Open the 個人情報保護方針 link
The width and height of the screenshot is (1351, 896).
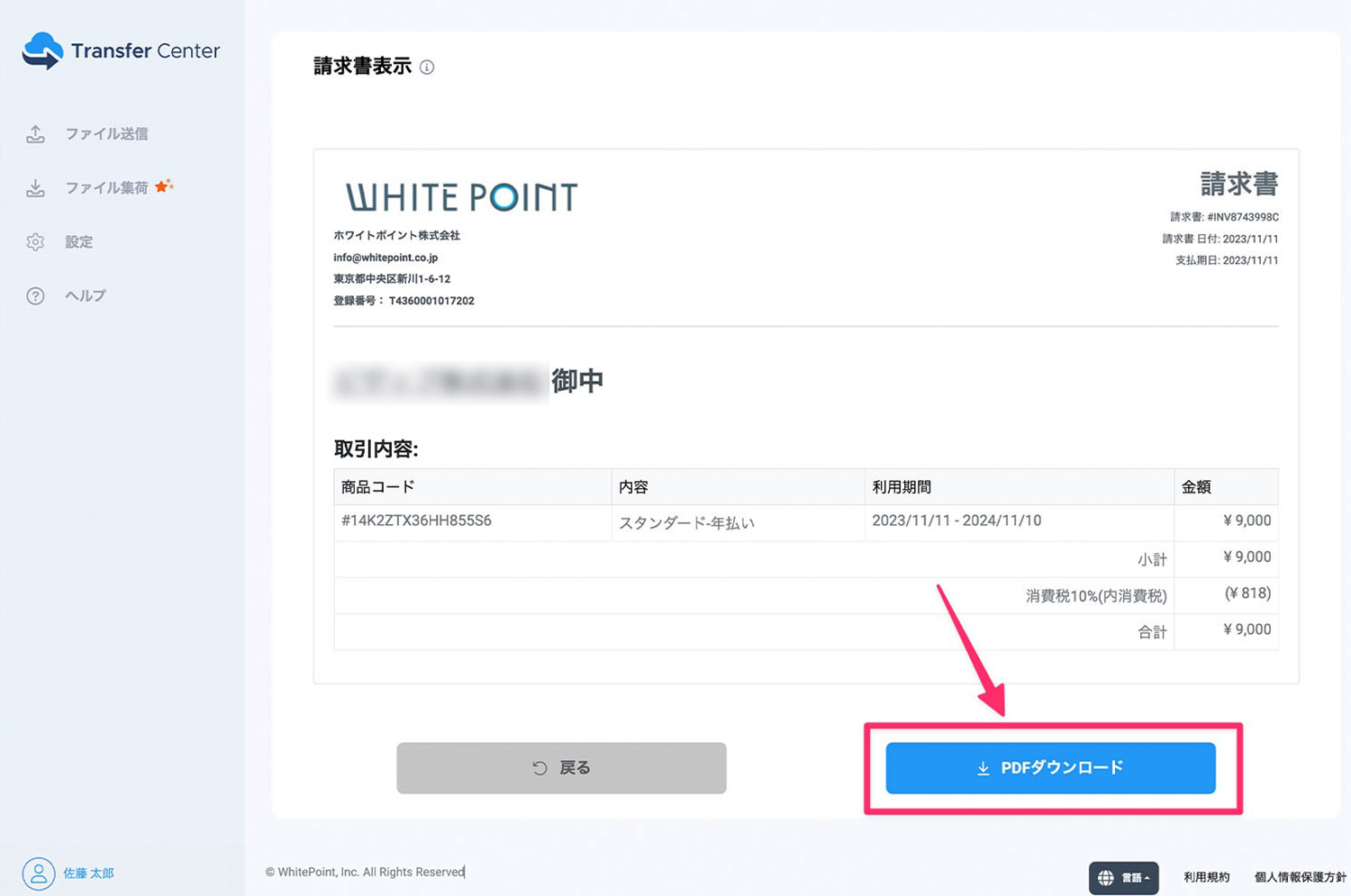tap(1299, 875)
